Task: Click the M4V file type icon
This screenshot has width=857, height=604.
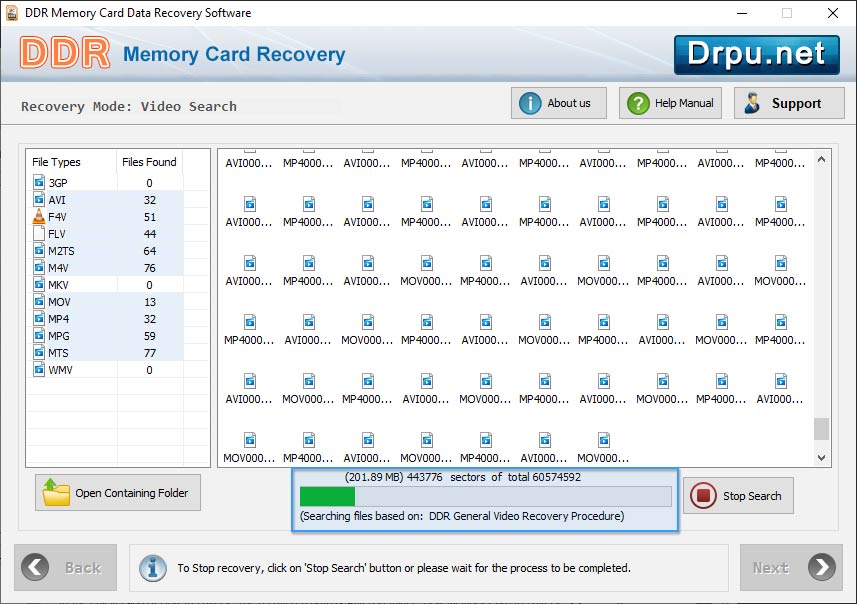Action: 39,267
